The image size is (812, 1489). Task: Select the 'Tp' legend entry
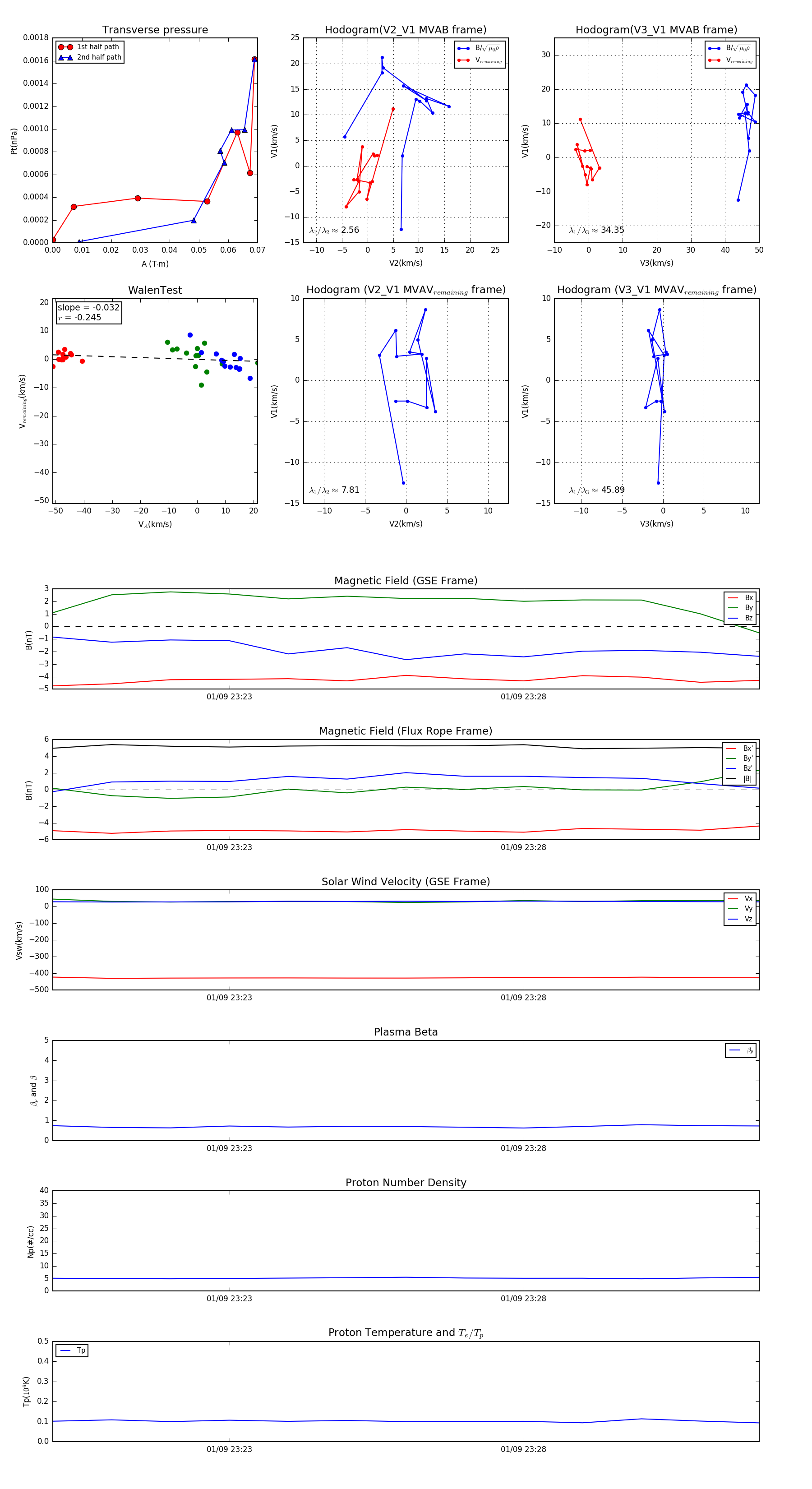coord(73,1350)
